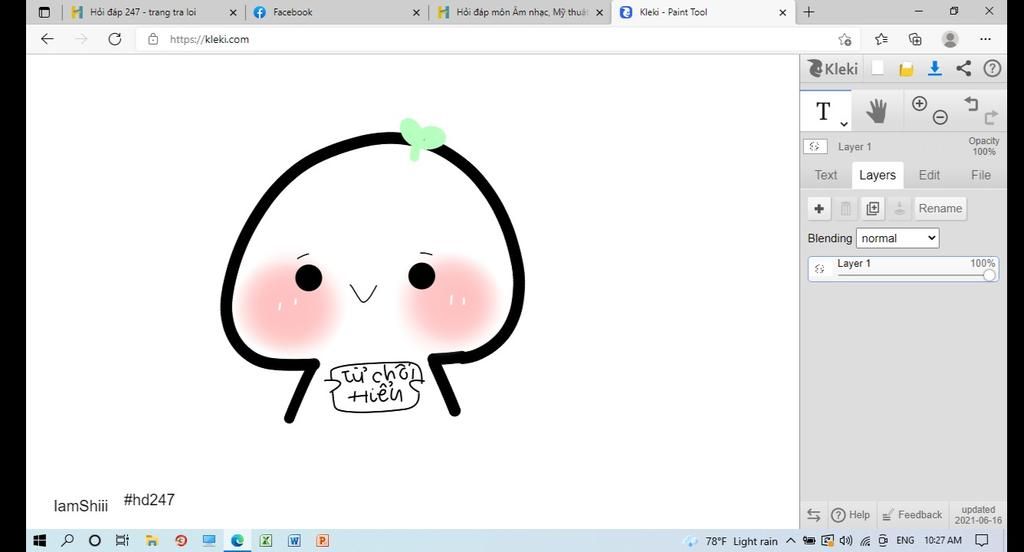Open the browser Favorites list icon
Image resolution: width=1024 pixels, height=552 pixels.
881,39
